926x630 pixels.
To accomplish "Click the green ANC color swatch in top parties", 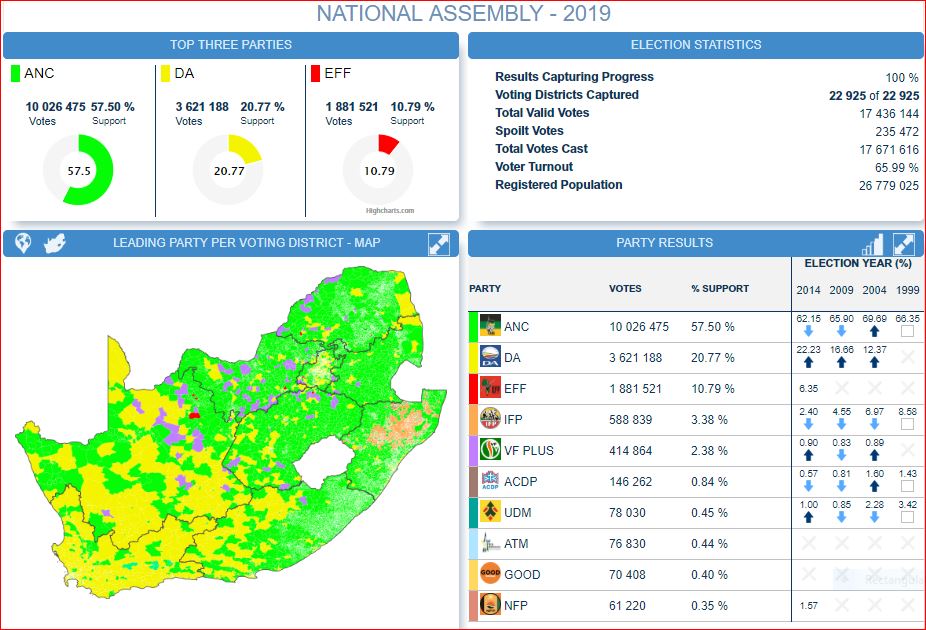I will click(15, 73).
